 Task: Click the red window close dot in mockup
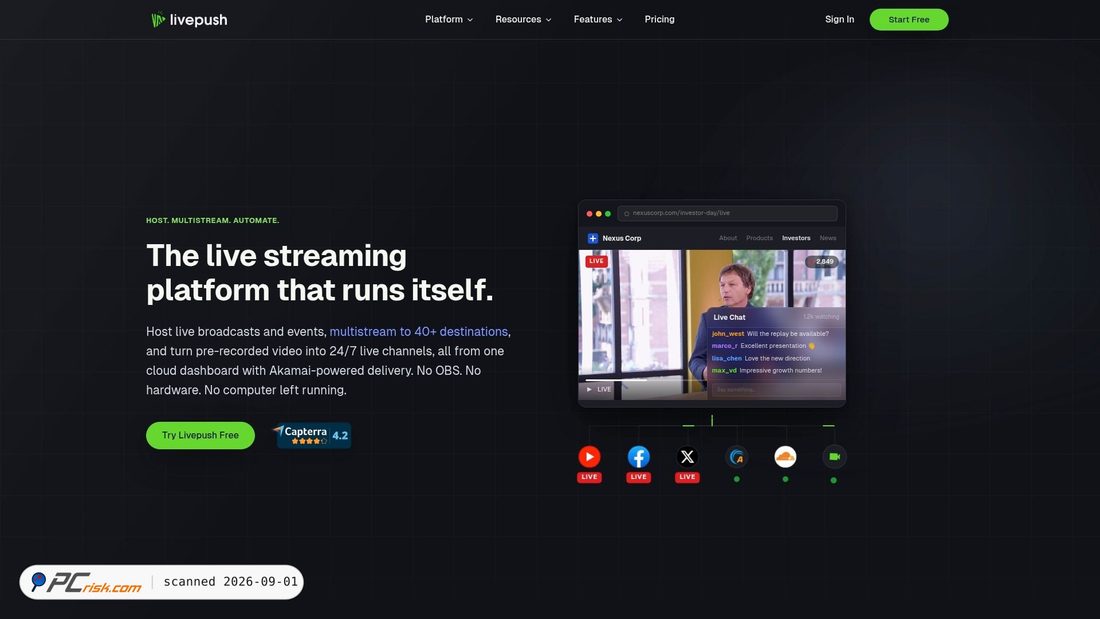[x=589, y=213]
